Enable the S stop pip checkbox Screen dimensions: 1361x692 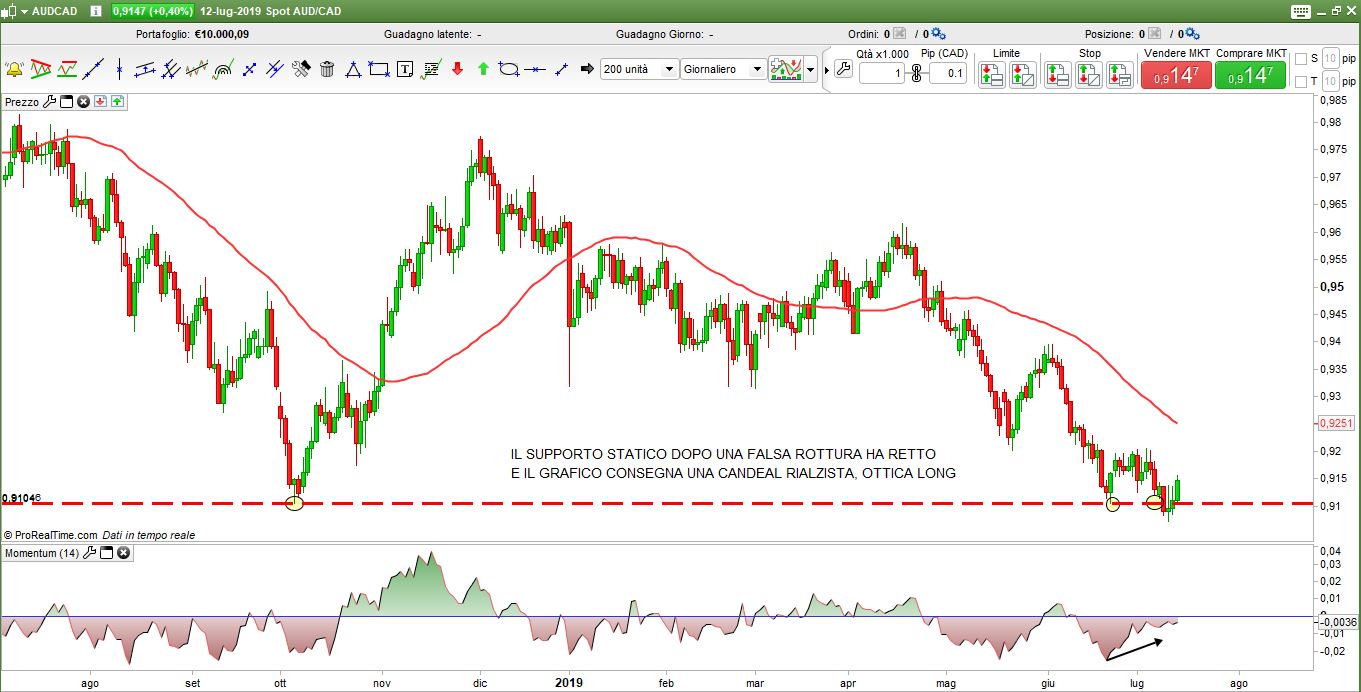[x=1301, y=58]
